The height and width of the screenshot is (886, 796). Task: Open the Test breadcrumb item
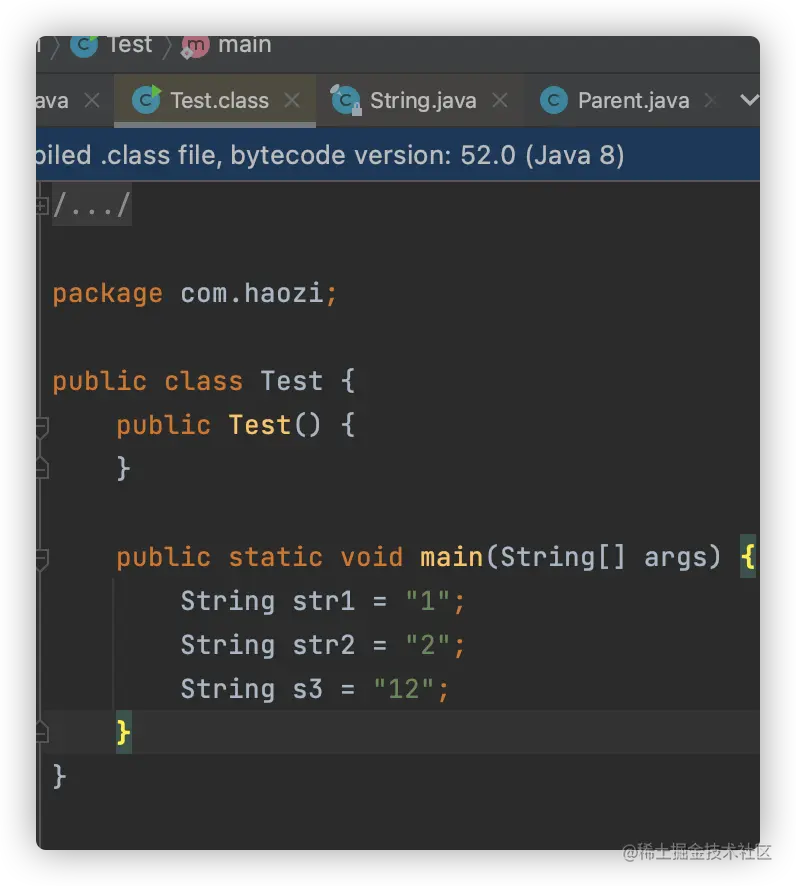pos(129,45)
